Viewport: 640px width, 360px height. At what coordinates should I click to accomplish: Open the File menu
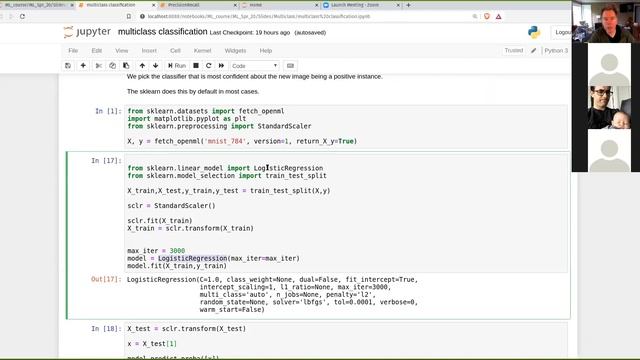click(73, 51)
